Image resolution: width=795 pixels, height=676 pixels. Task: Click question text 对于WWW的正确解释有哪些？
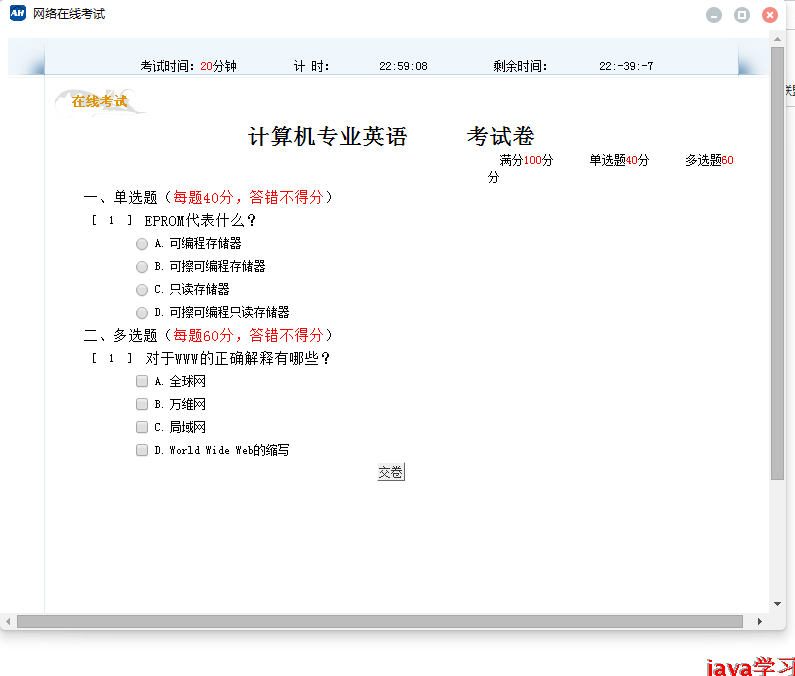238,359
